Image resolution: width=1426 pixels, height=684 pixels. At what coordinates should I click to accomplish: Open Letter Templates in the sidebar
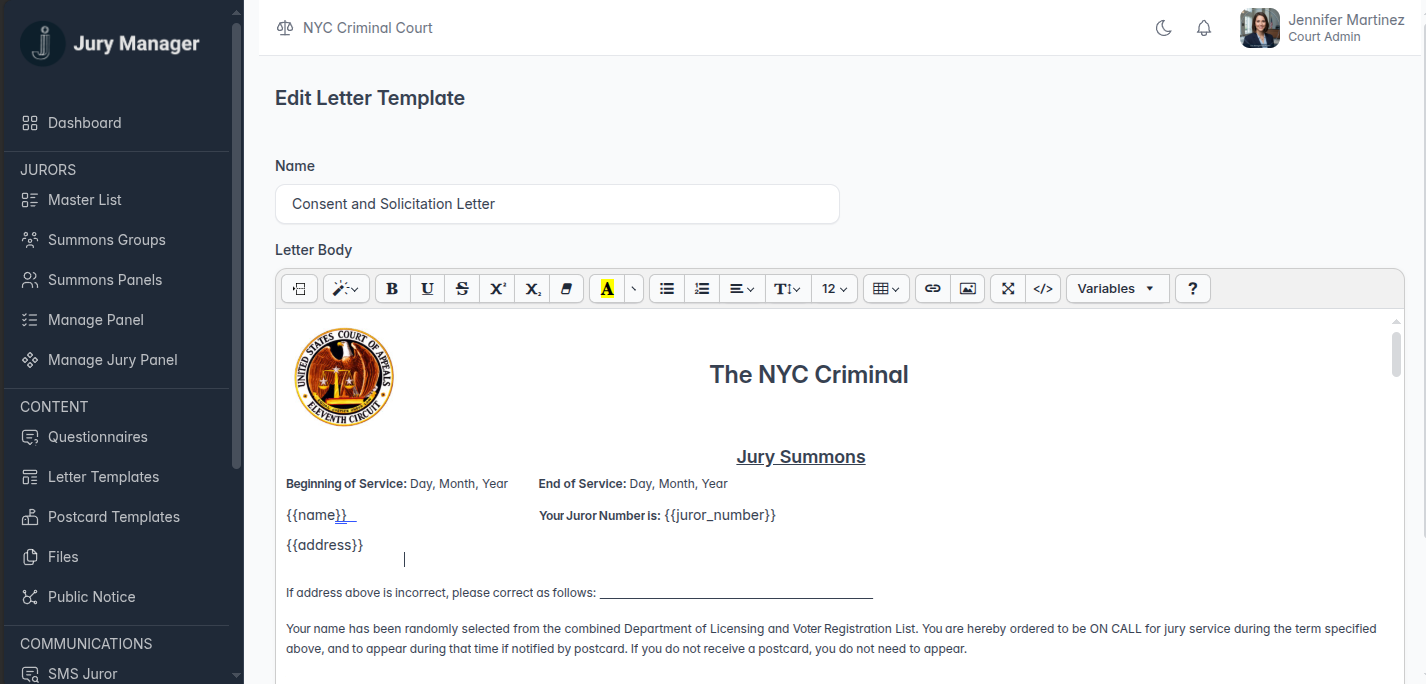point(103,477)
